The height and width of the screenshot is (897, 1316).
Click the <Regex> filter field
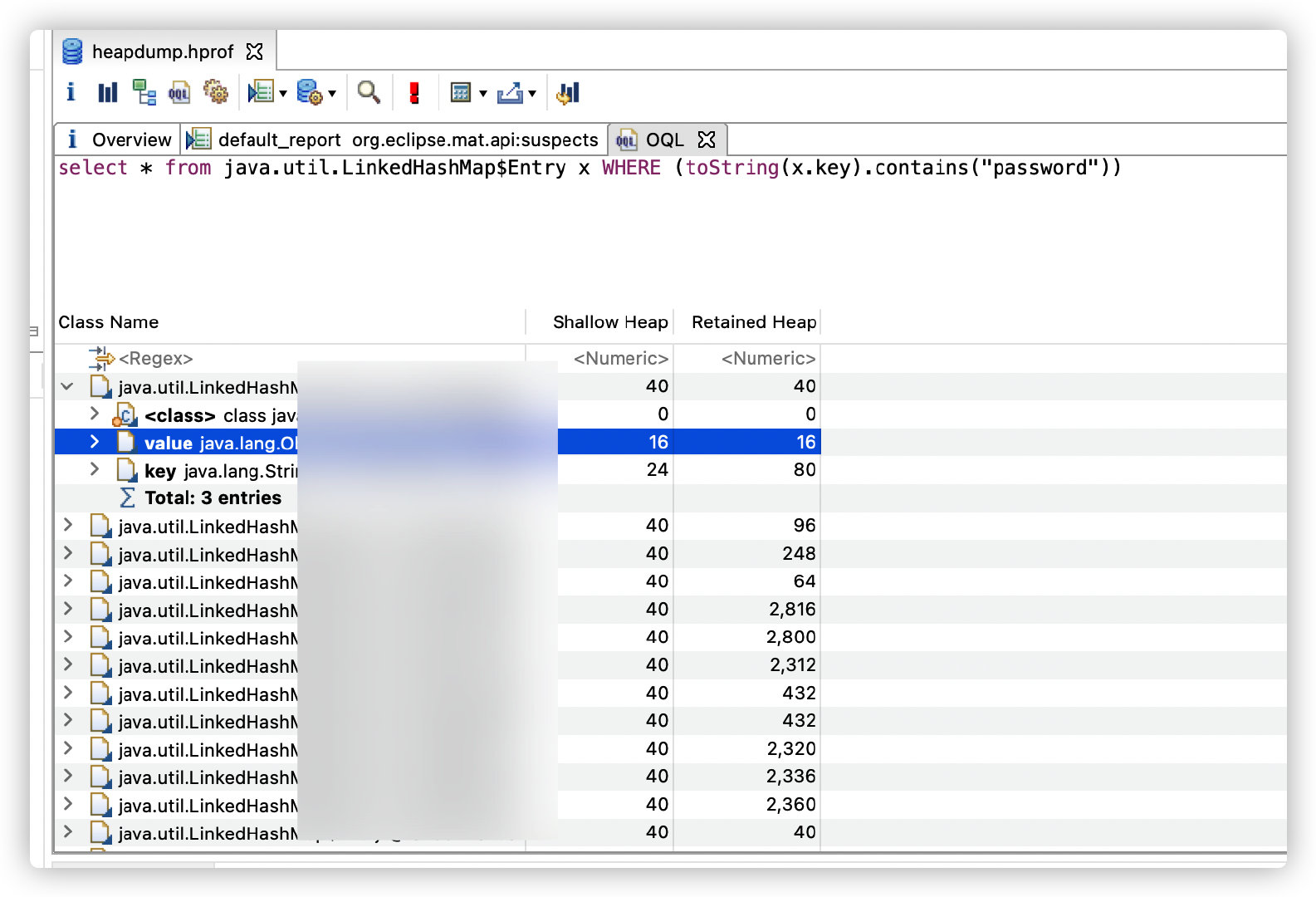pyautogui.click(x=155, y=359)
